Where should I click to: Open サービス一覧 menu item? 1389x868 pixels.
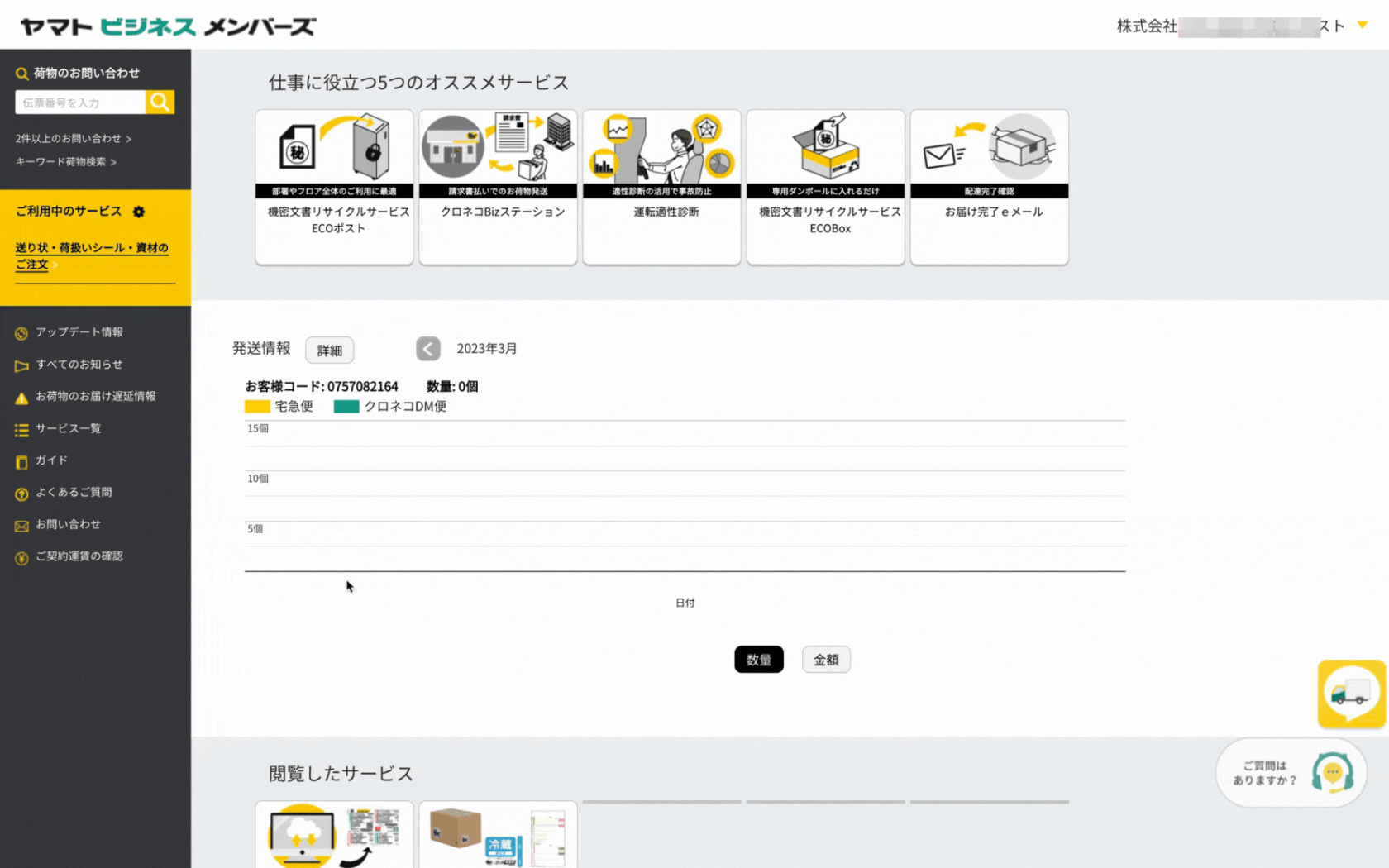coord(68,428)
